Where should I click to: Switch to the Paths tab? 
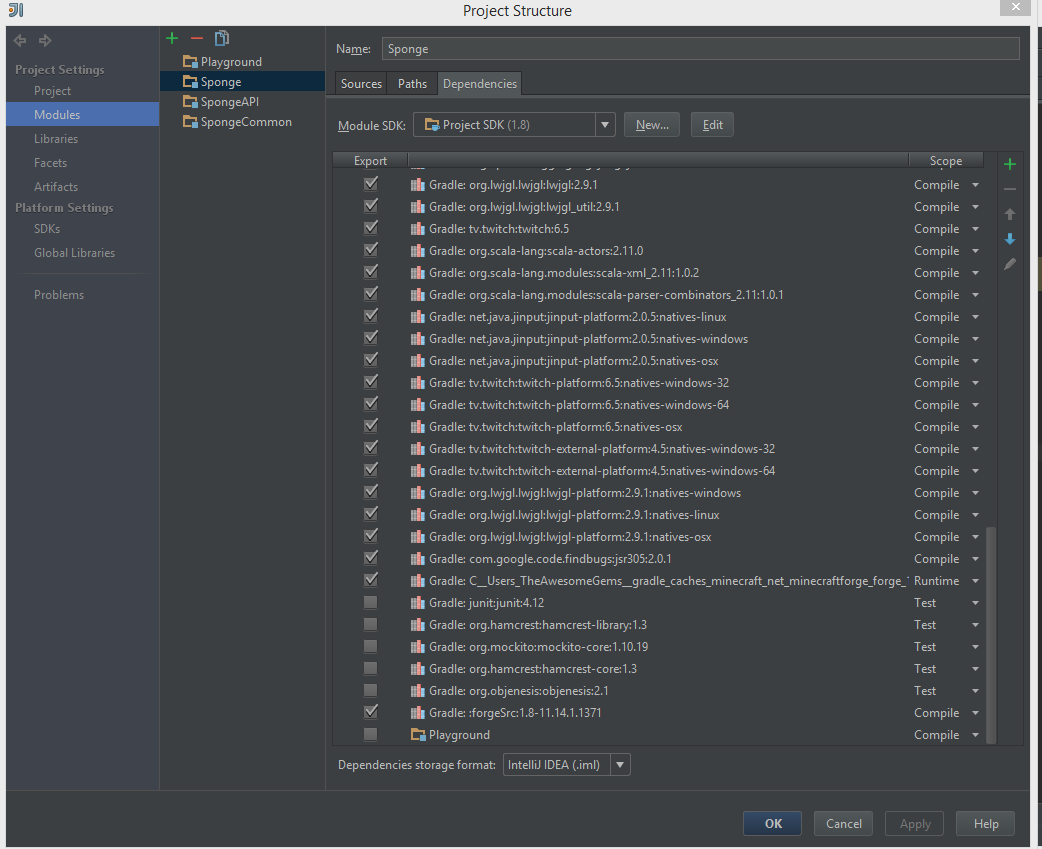412,84
